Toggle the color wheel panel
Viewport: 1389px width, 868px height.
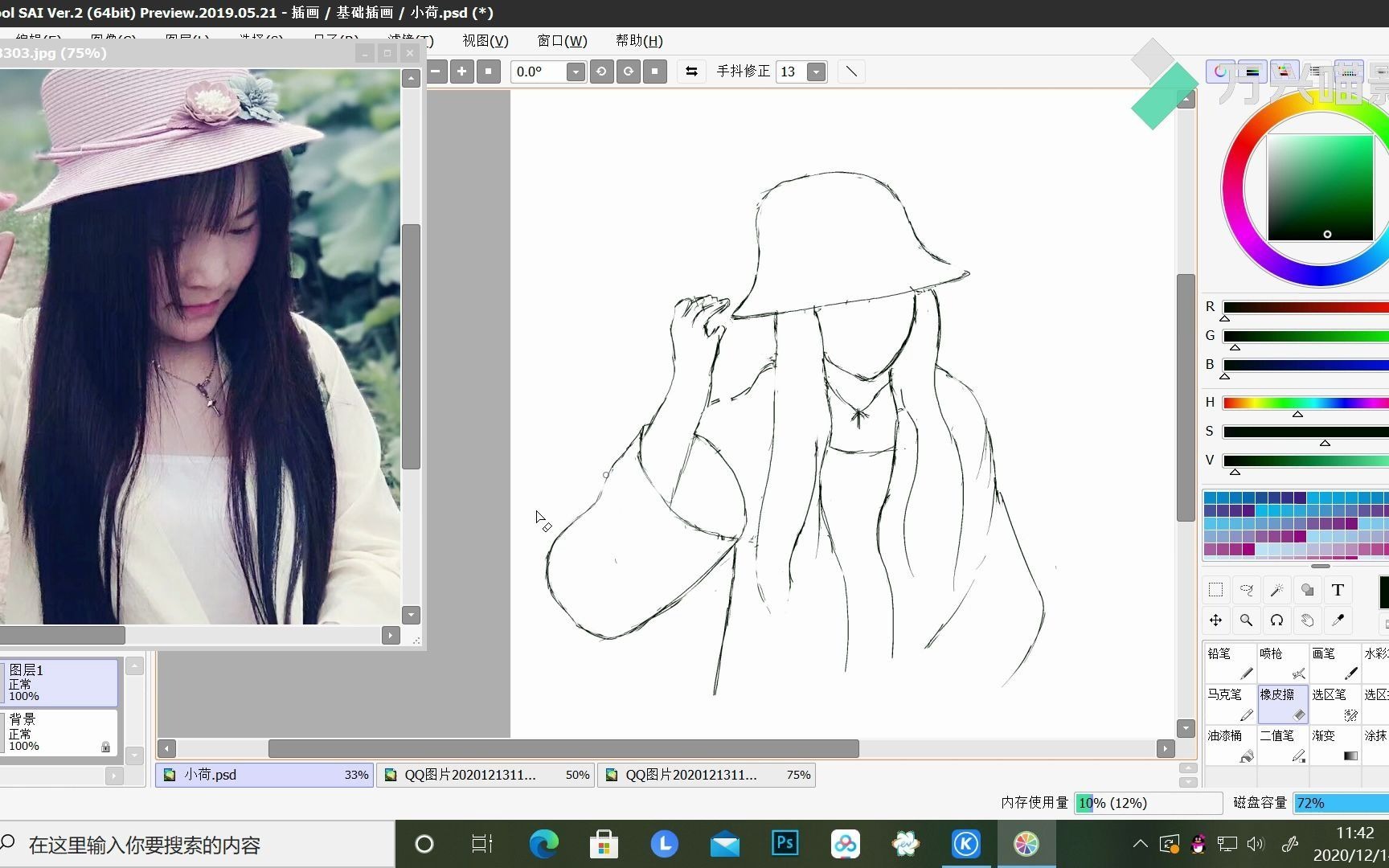coord(1220,72)
